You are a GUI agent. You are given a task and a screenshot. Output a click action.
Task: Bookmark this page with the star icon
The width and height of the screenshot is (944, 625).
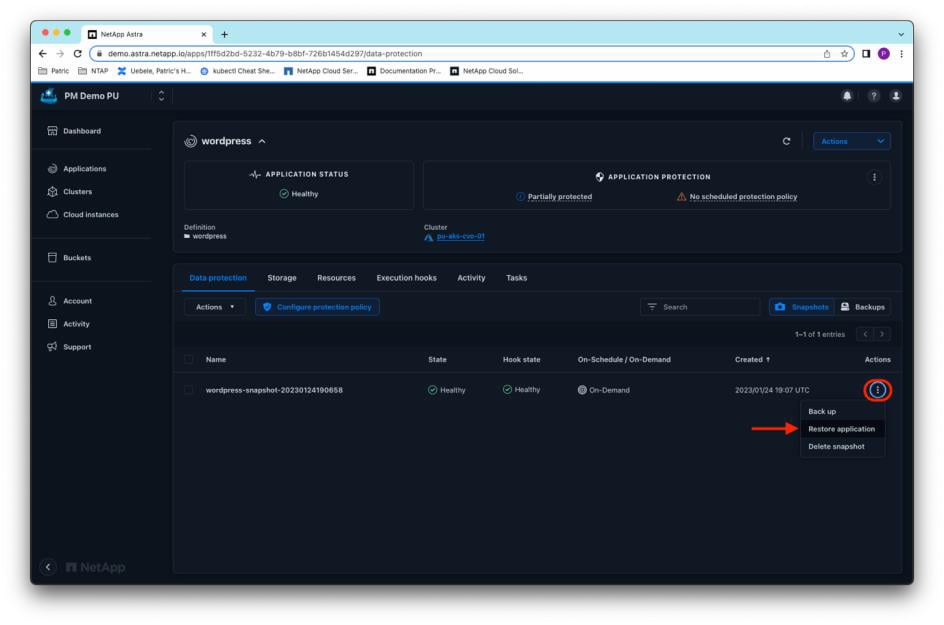point(844,54)
